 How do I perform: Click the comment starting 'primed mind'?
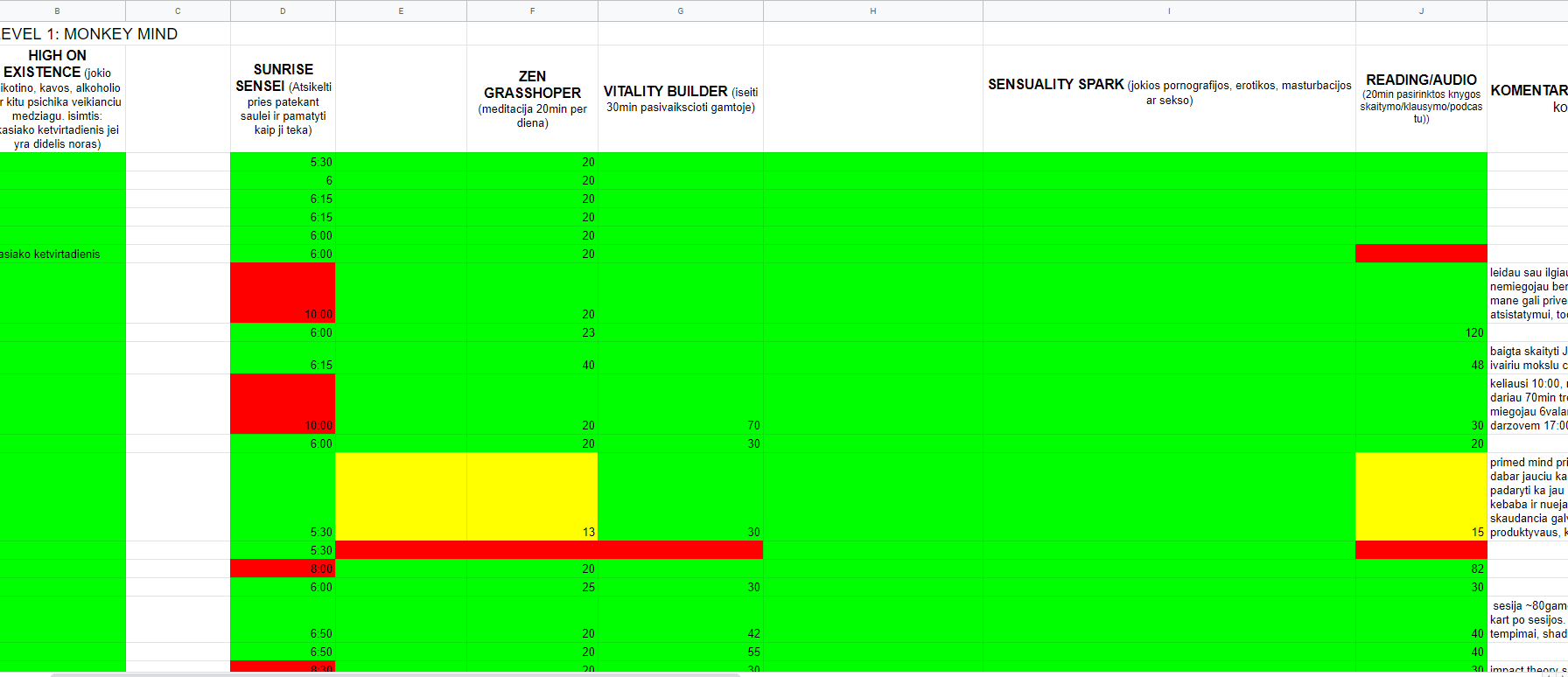tap(1528, 497)
